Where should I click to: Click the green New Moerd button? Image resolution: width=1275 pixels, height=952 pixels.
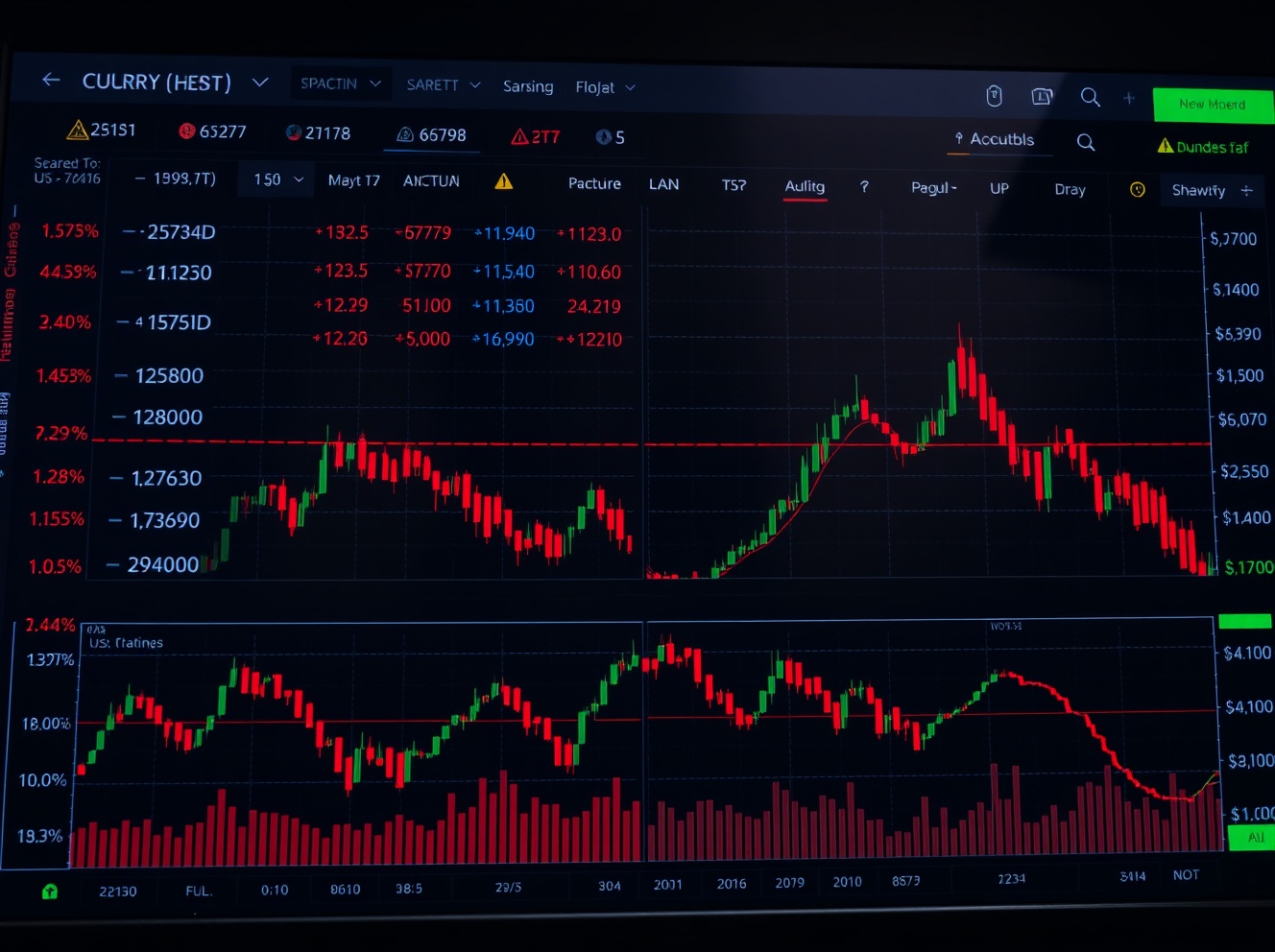tap(1213, 105)
